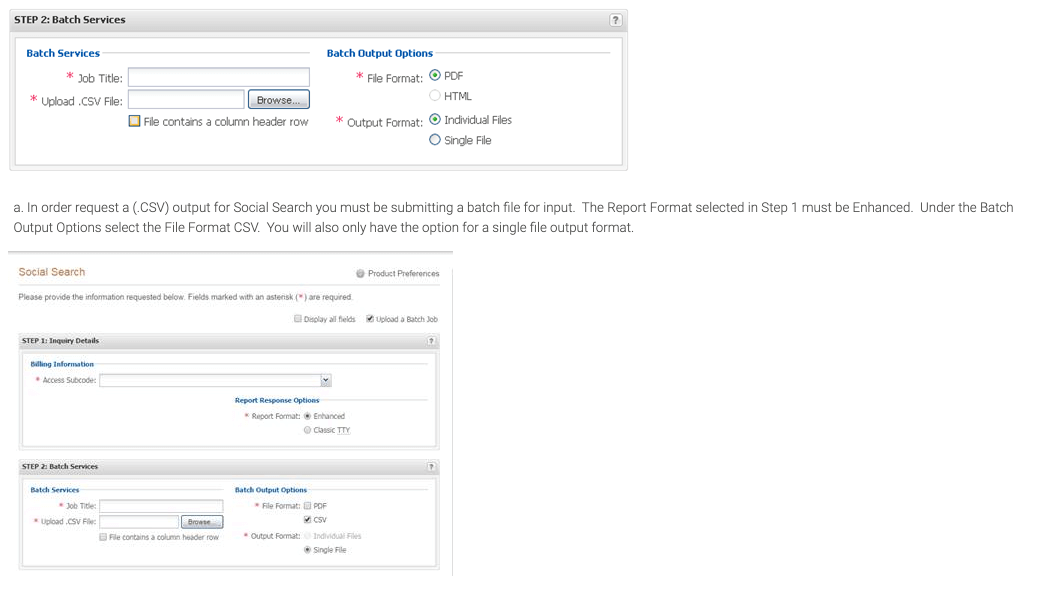Click help icon in Step 1 Inquiry Details header

click(x=432, y=341)
